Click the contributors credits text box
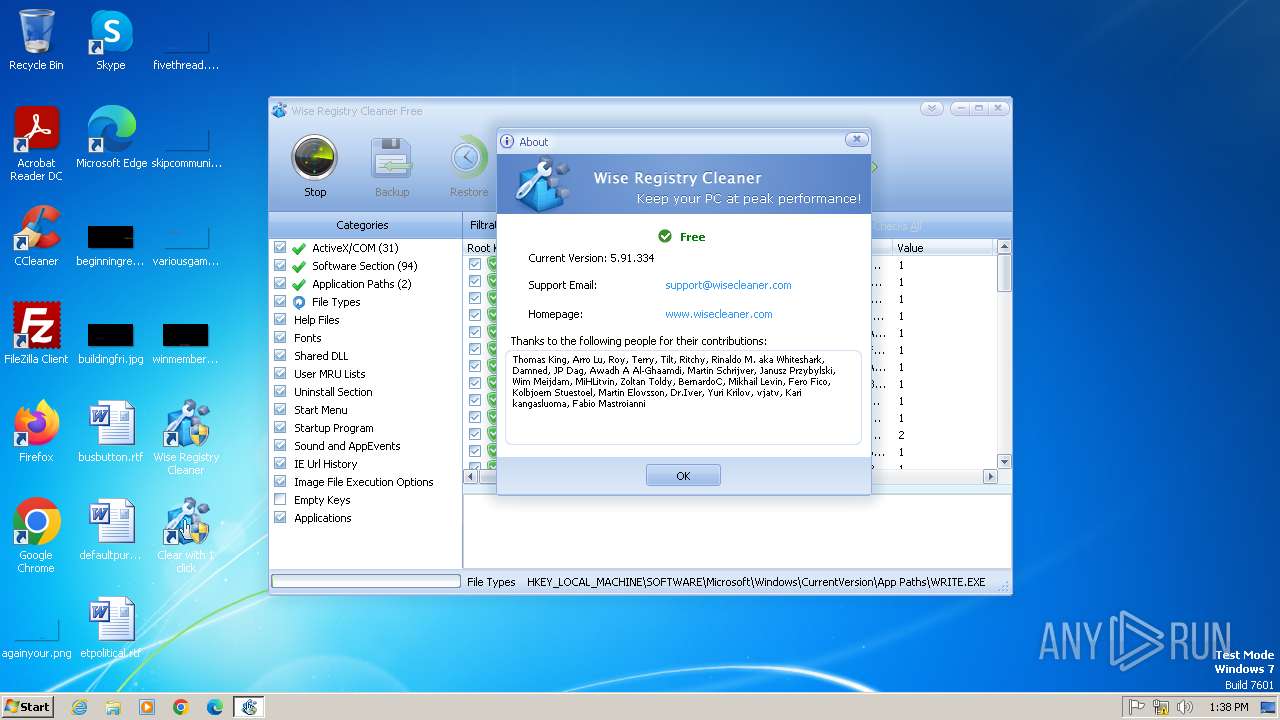This screenshot has height=720, width=1280. click(x=683, y=397)
